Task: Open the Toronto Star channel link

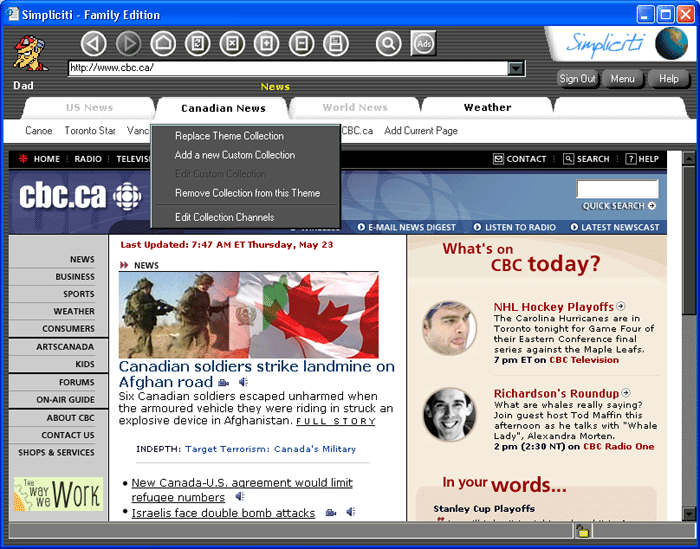Action: click(x=90, y=131)
